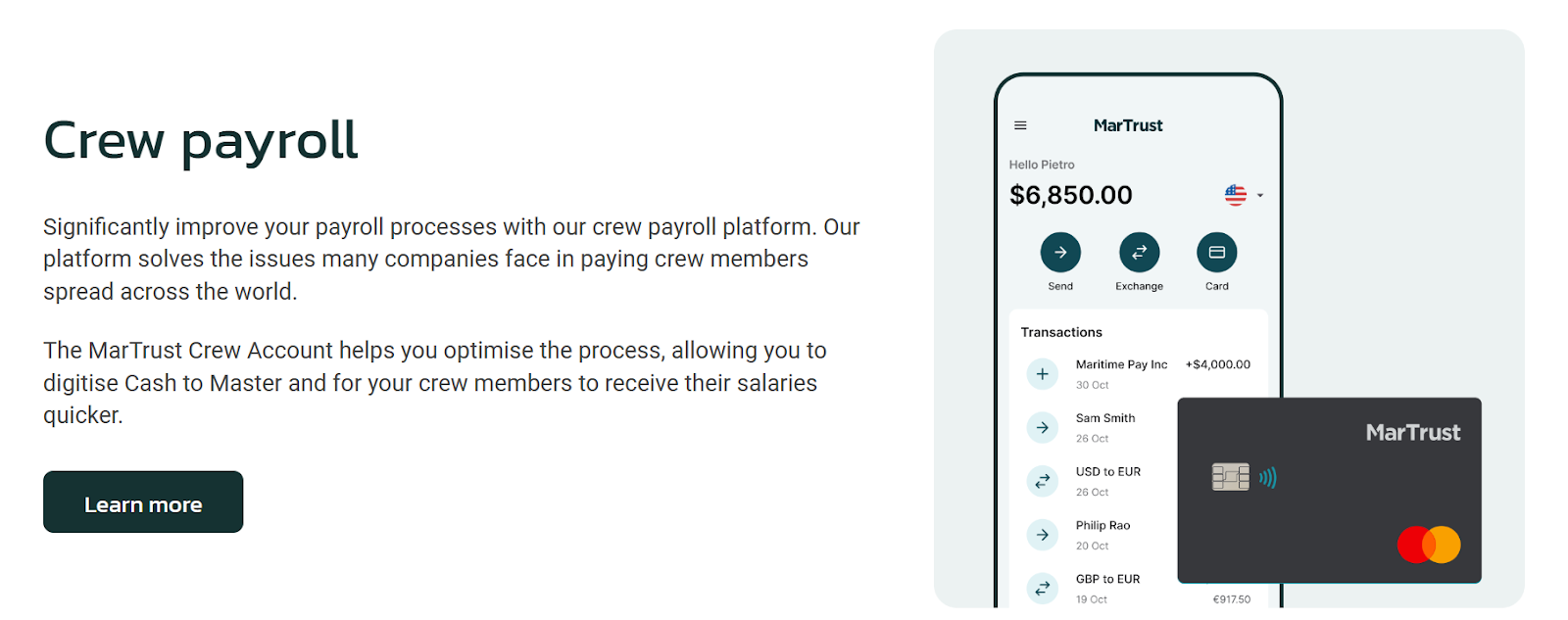Open the hamburger menu in phone mockup
Image resolution: width=1568 pixels, height=620 pixels.
pos(1020,125)
